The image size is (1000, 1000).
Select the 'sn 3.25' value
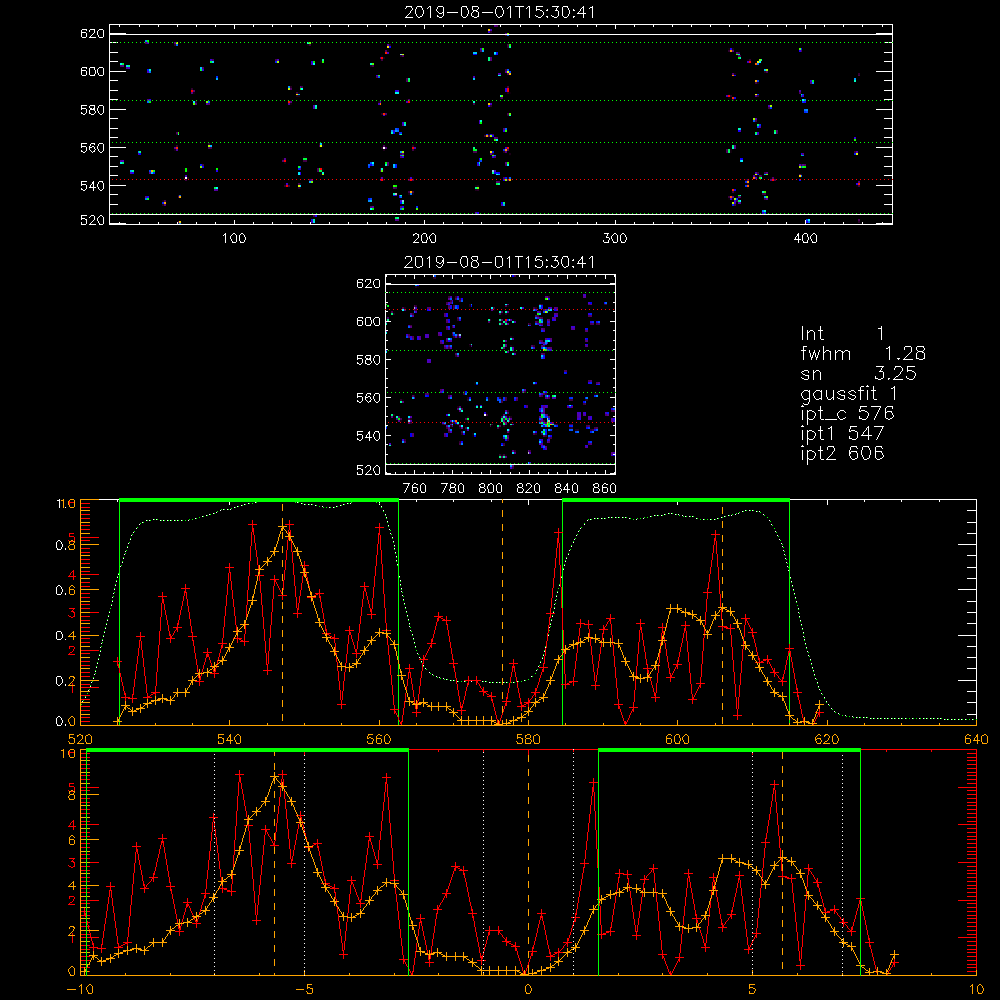pyautogui.click(x=858, y=373)
